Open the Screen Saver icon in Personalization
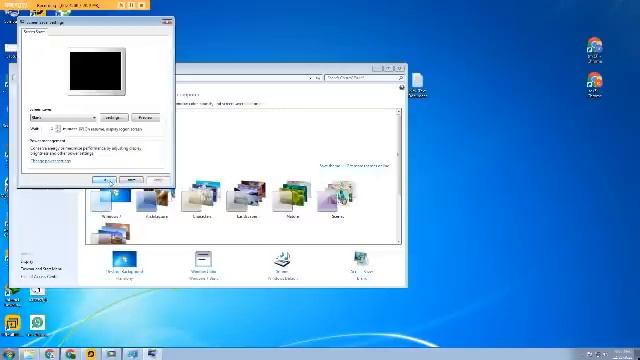 pyautogui.click(x=361, y=265)
